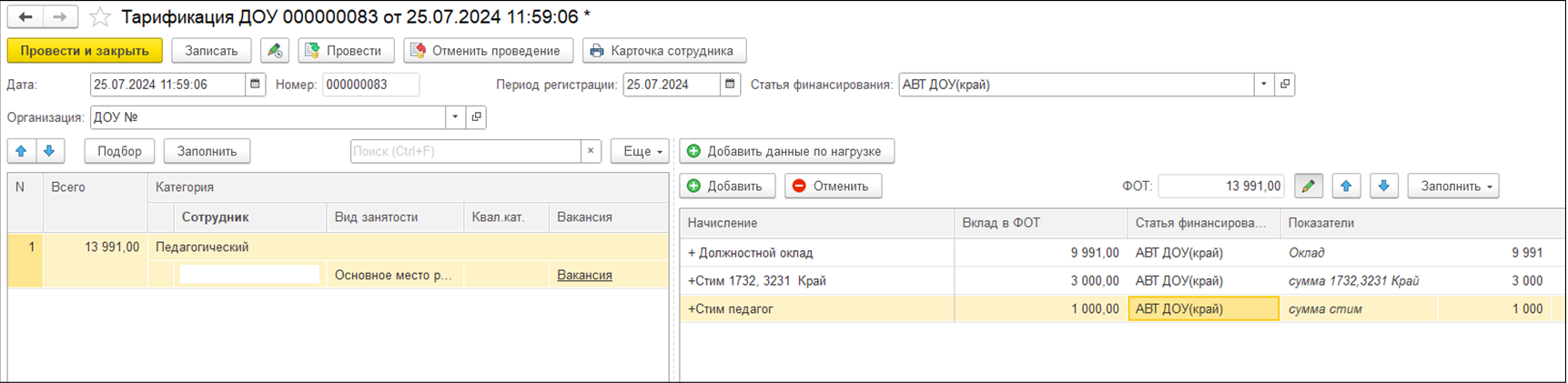Click the green pencil icon next to Записать
This screenshot has height=383, width=1568.
(274, 51)
